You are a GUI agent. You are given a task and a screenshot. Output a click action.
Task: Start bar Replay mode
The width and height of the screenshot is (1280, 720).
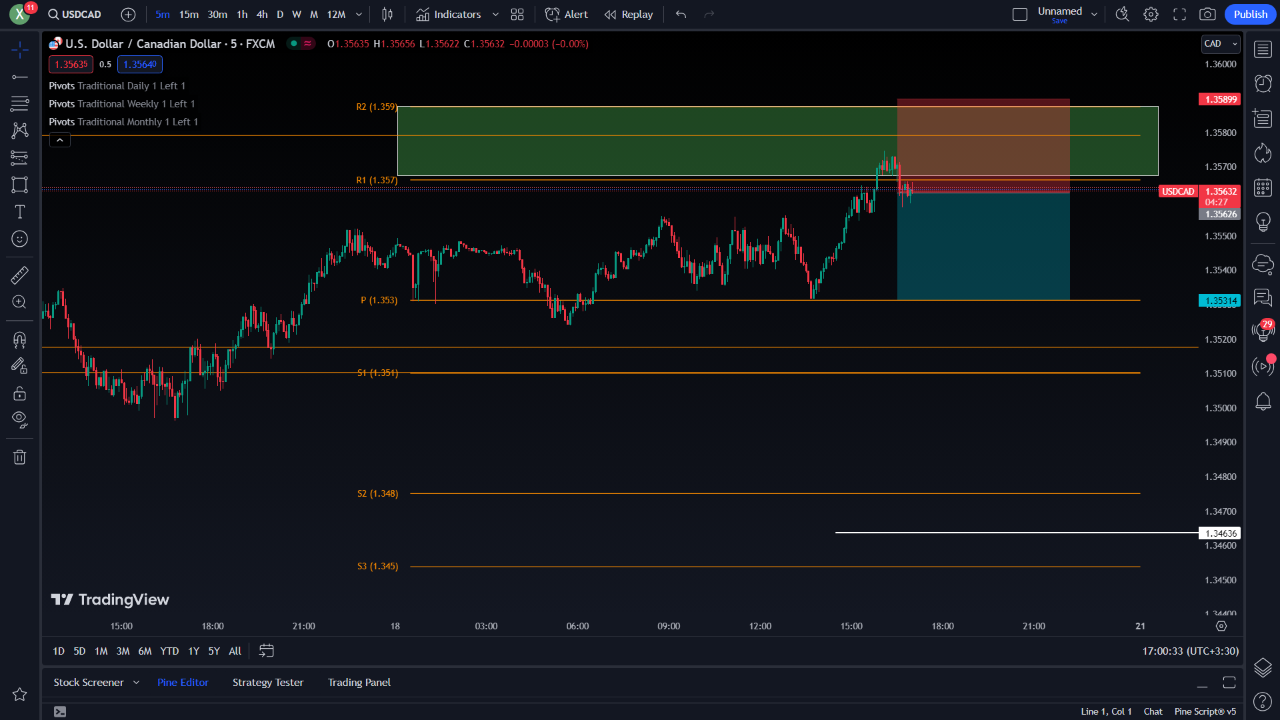(x=628, y=14)
